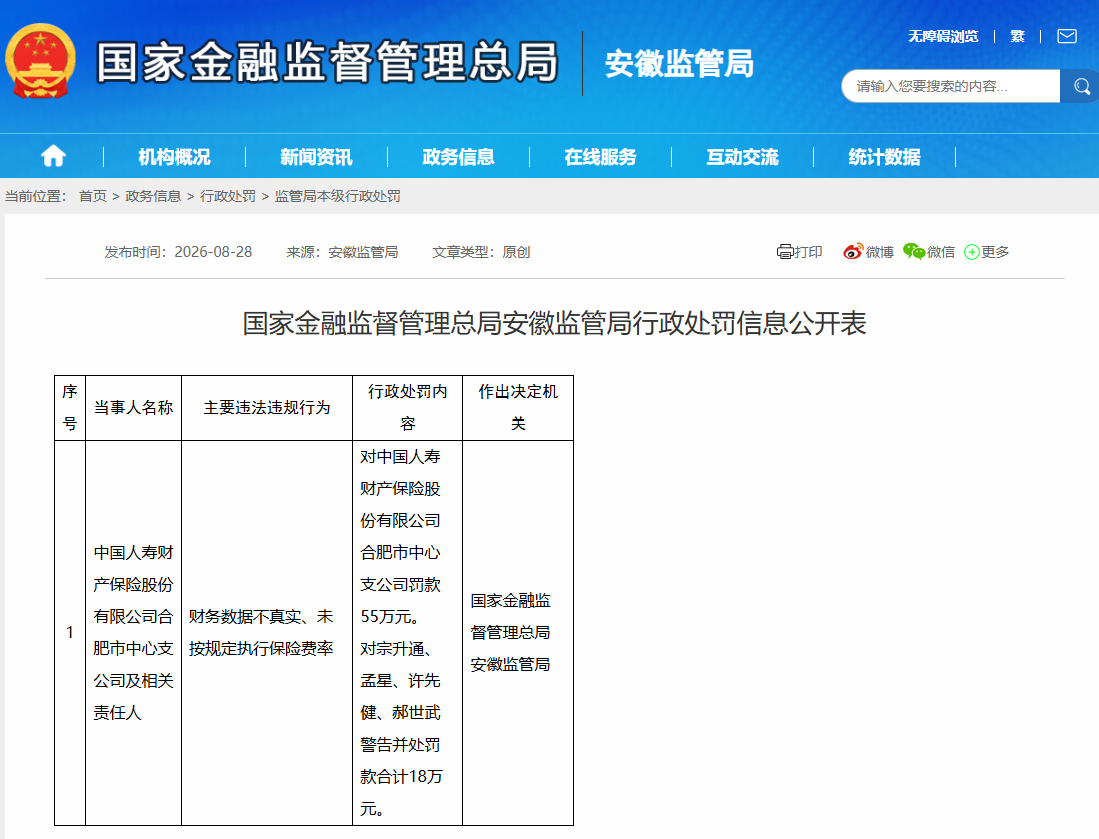1099x839 pixels.
Task: Open the mail envelope icon
Action: [x=1067, y=36]
